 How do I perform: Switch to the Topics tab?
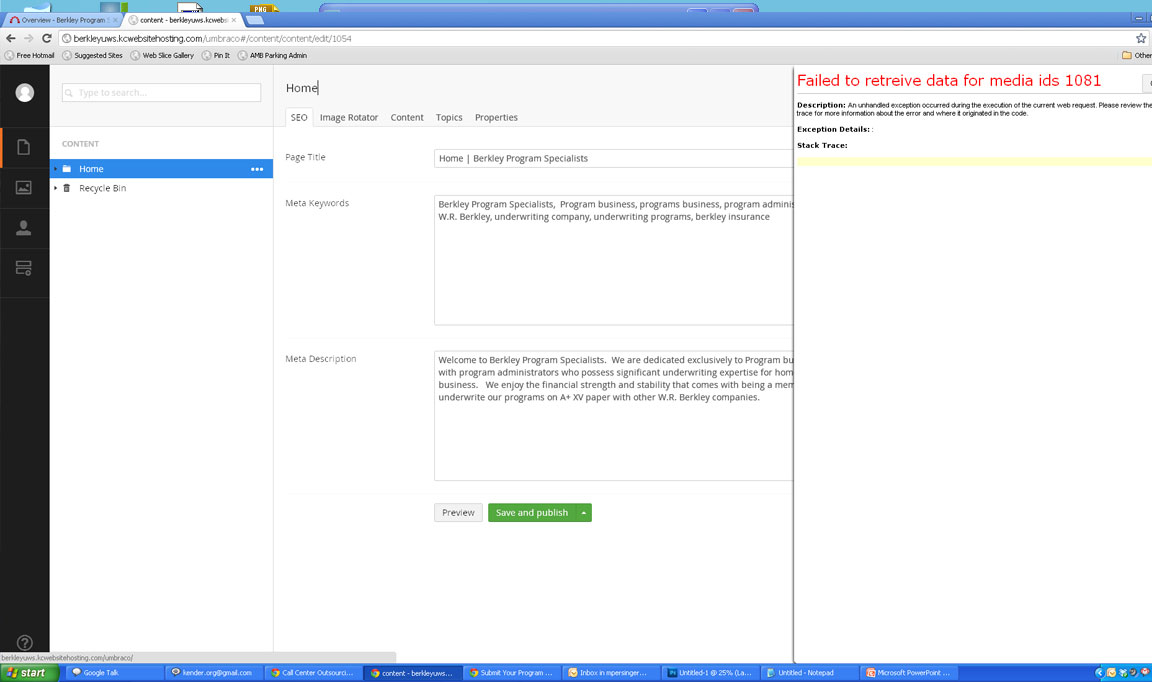(x=449, y=118)
